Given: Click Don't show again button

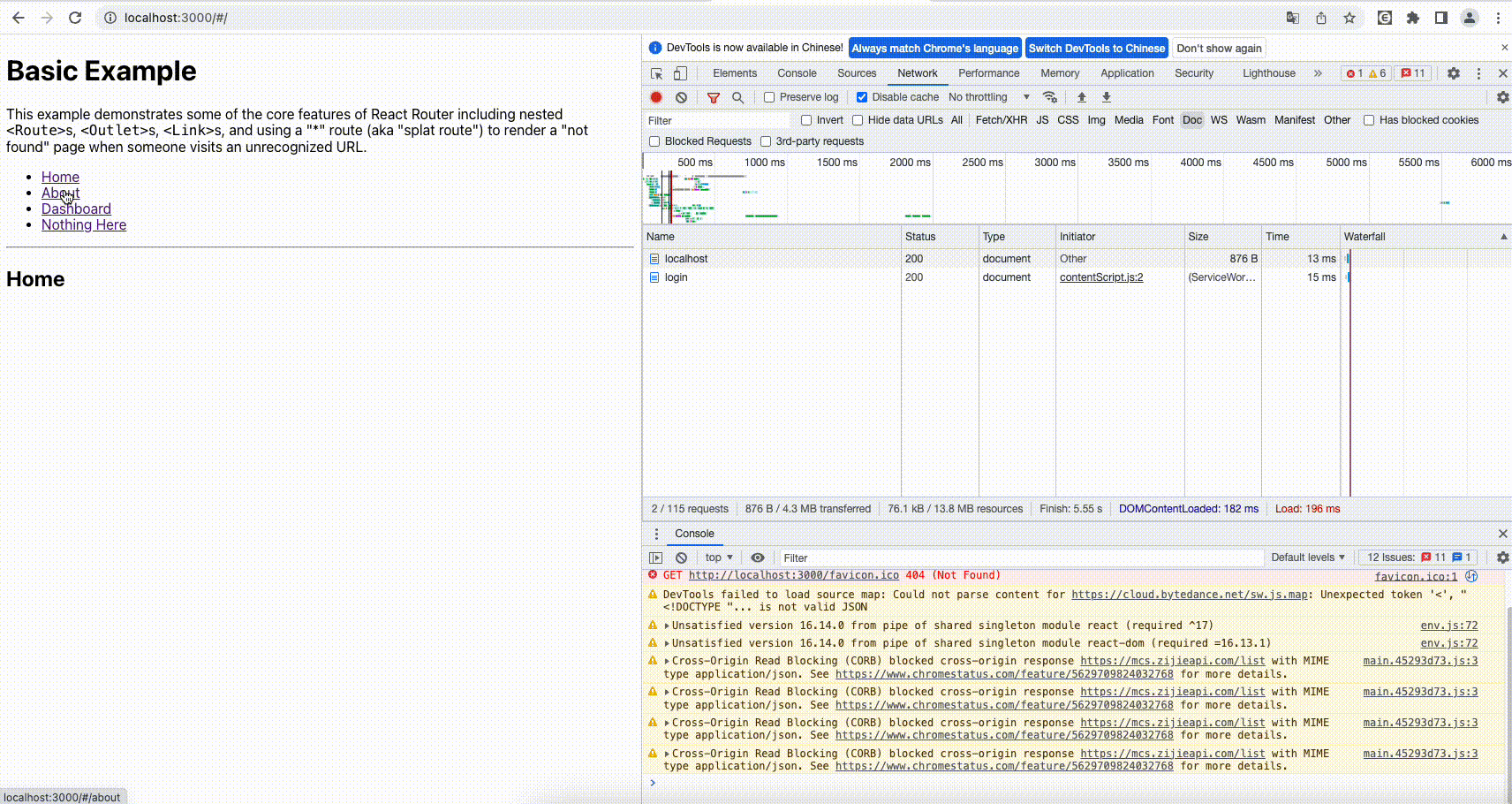Looking at the screenshot, I should click(x=1219, y=49).
